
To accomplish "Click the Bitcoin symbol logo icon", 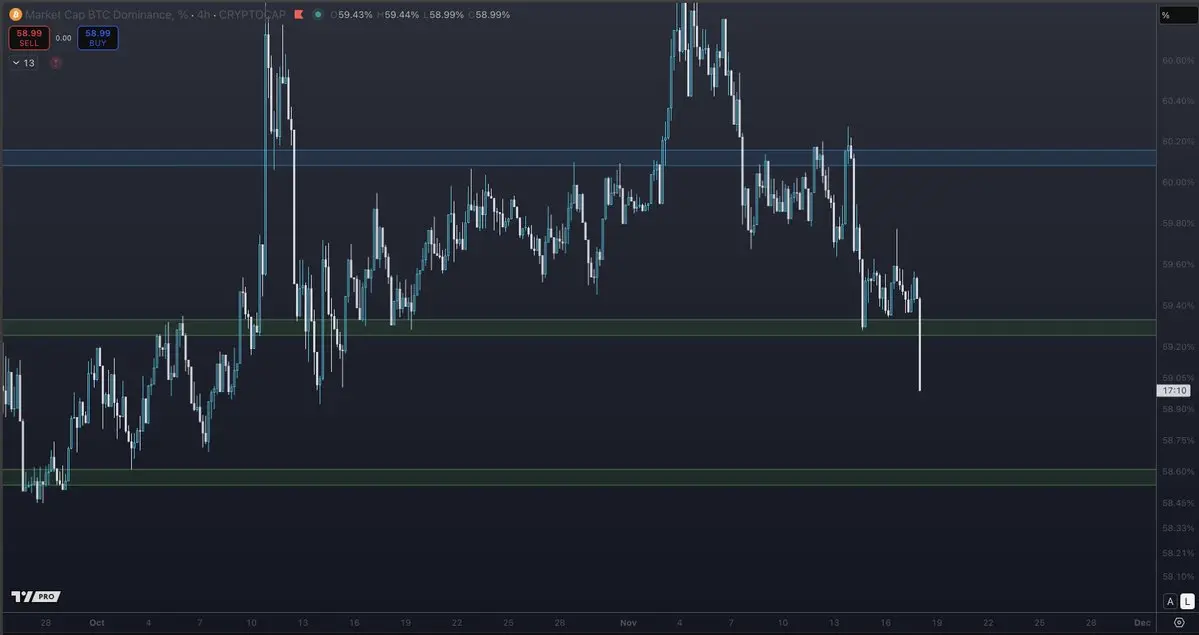I will 15,15.
